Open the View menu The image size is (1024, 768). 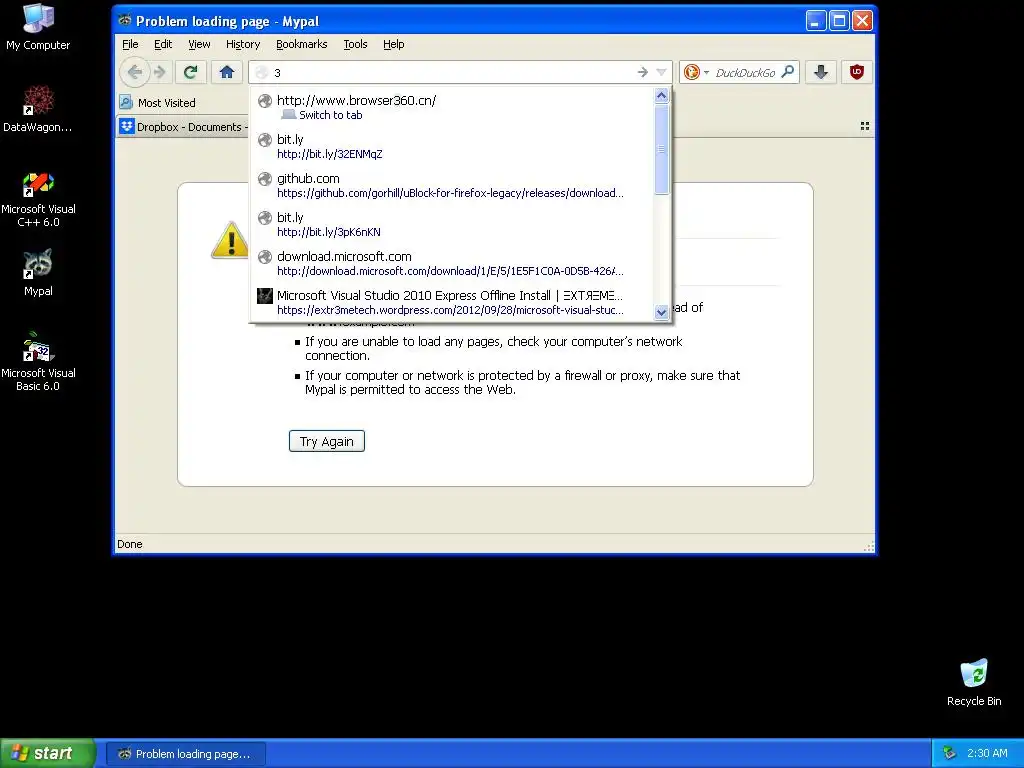pos(199,44)
